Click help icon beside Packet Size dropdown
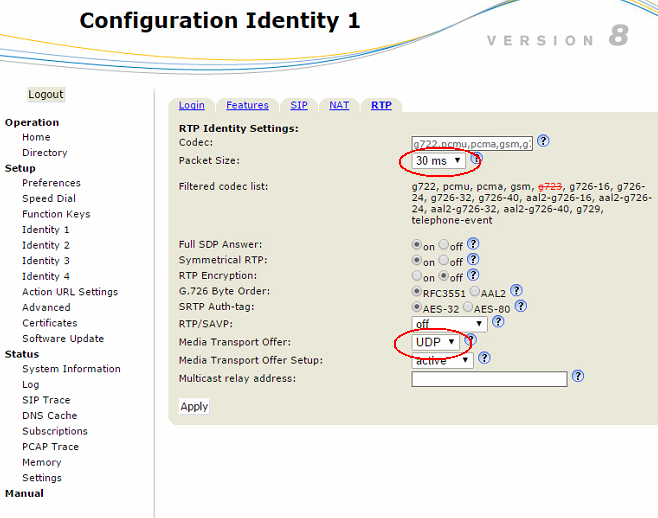658x518 pixels. [476, 159]
